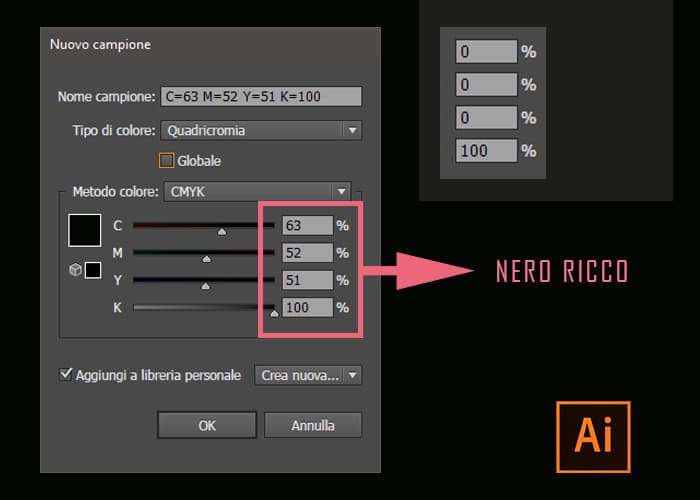Click the C value field showing 63
The height and width of the screenshot is (500, 700).
pyautogui.click(x=308, y=225)
